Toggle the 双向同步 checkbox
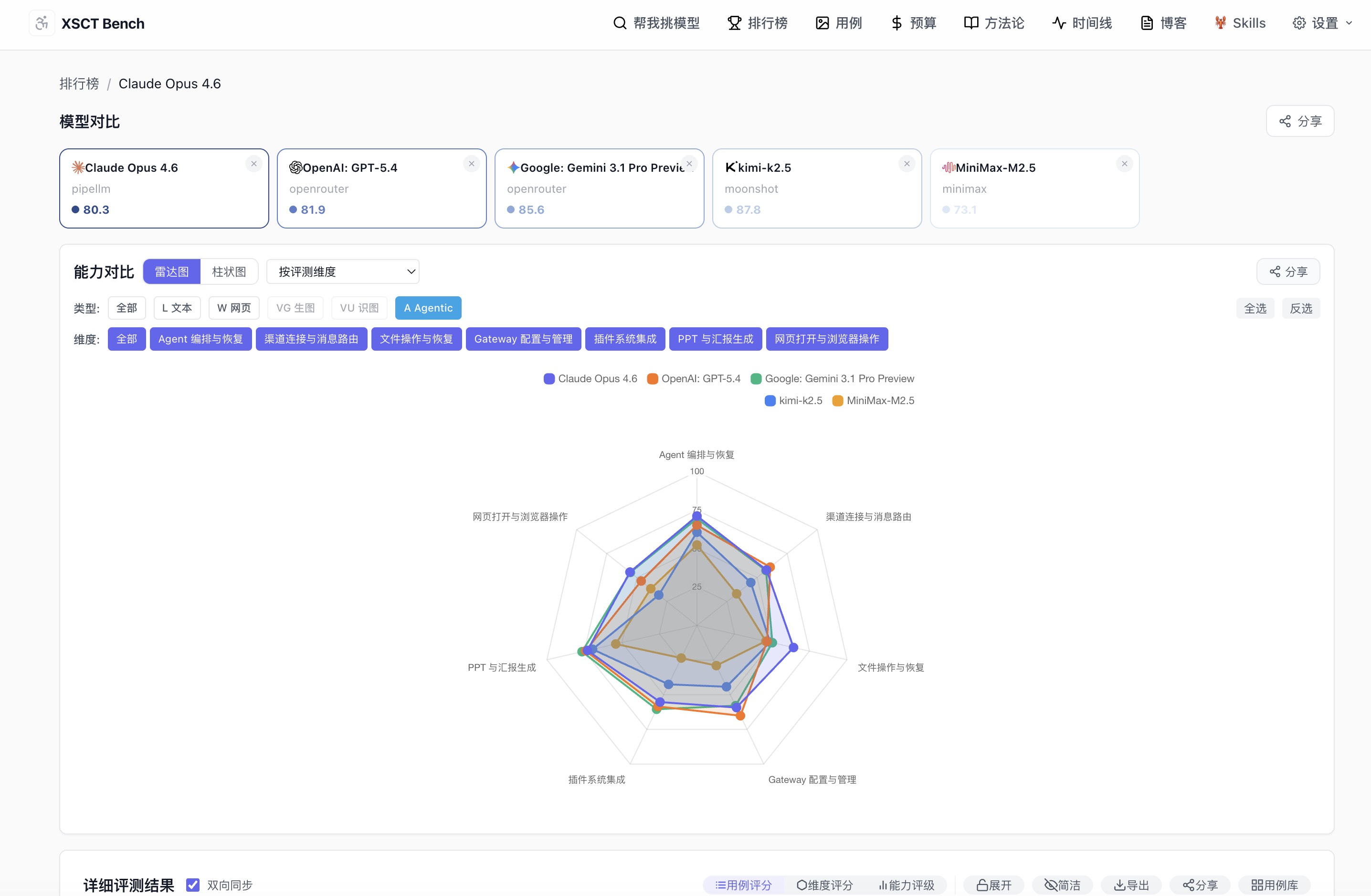 pyautogui.click(x=193, y=885)
